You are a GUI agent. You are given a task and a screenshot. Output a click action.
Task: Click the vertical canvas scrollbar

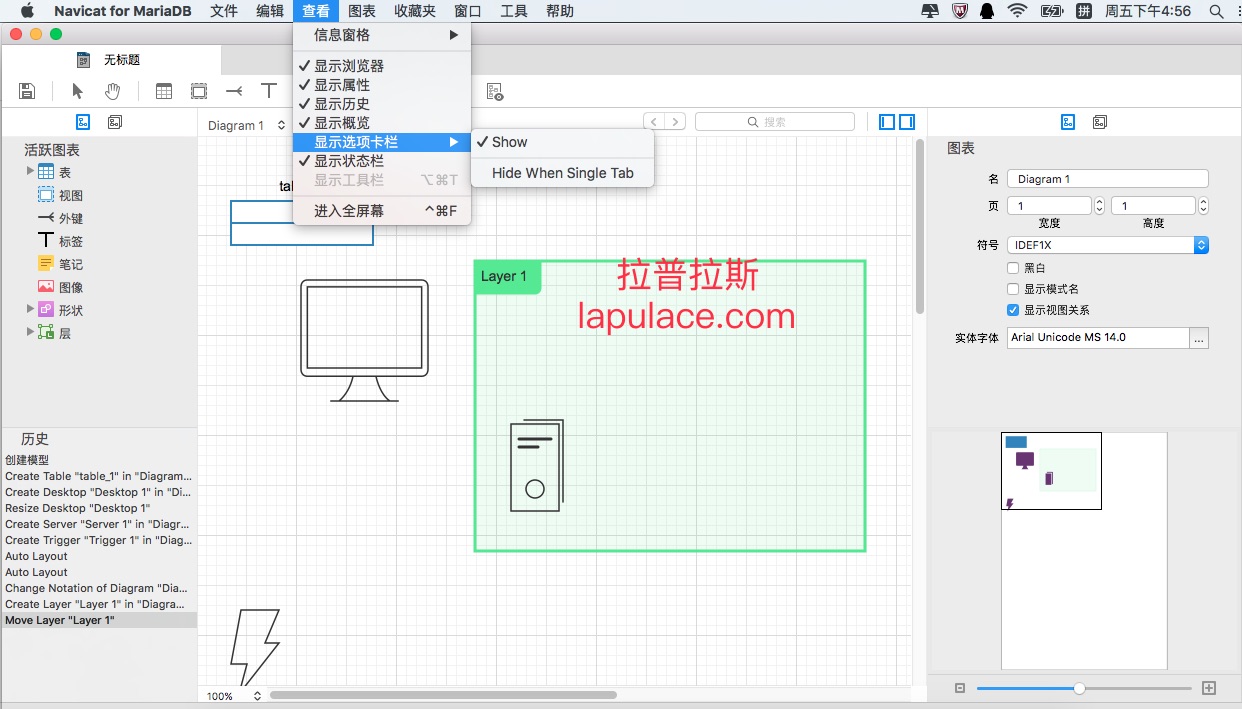[x=920, y=226]
